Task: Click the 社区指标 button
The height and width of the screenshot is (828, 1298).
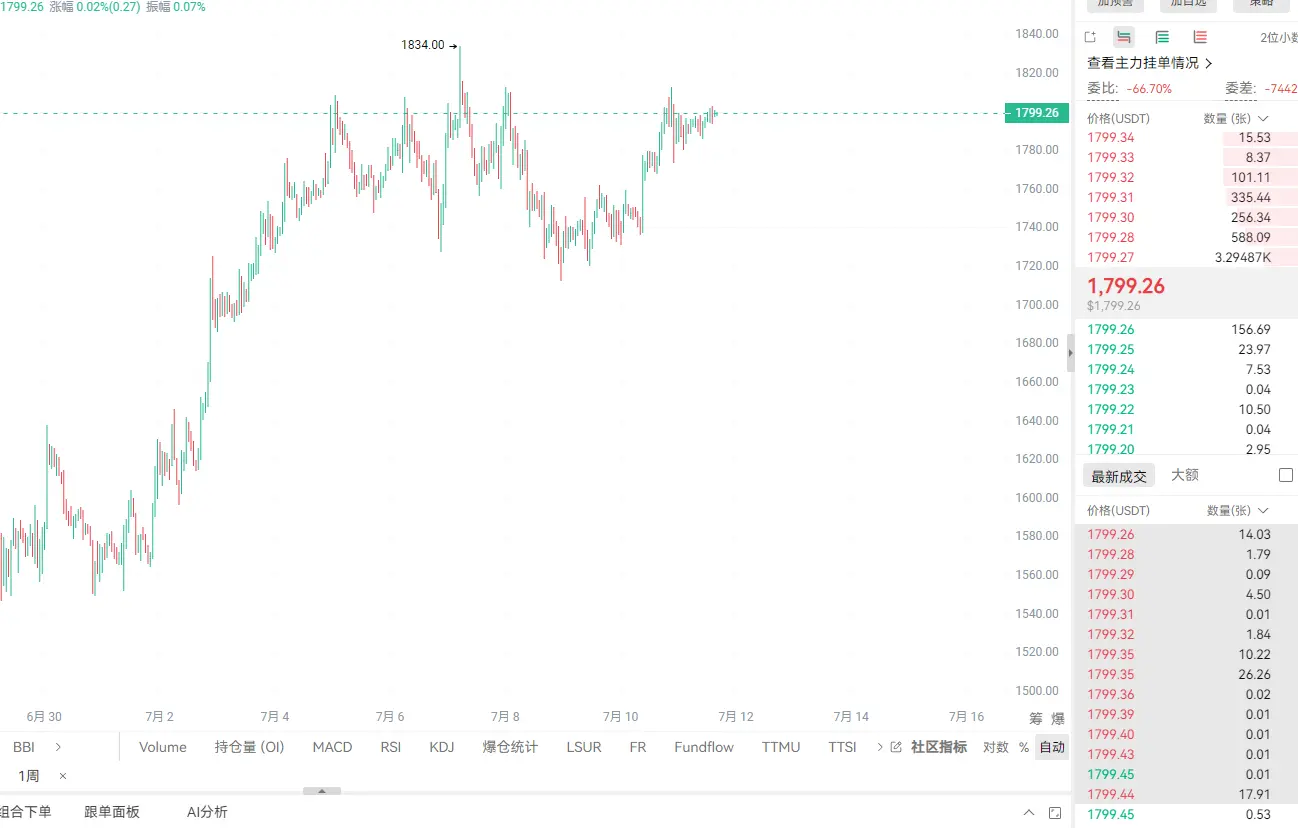Action: tap(938, 747)
